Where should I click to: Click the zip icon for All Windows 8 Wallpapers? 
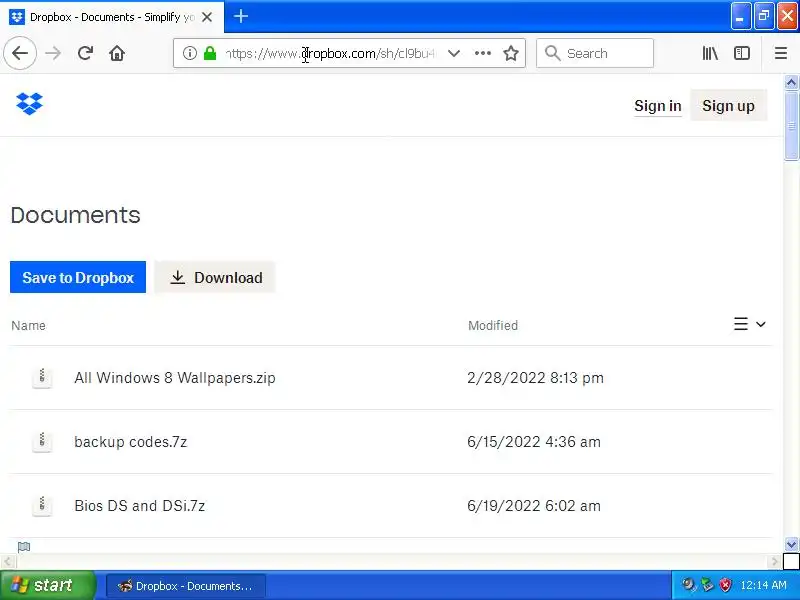[42, 378]
